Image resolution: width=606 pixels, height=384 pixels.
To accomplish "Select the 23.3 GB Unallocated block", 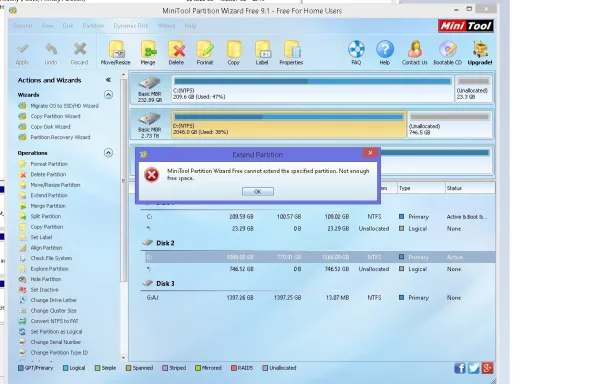I will [473, 89].
